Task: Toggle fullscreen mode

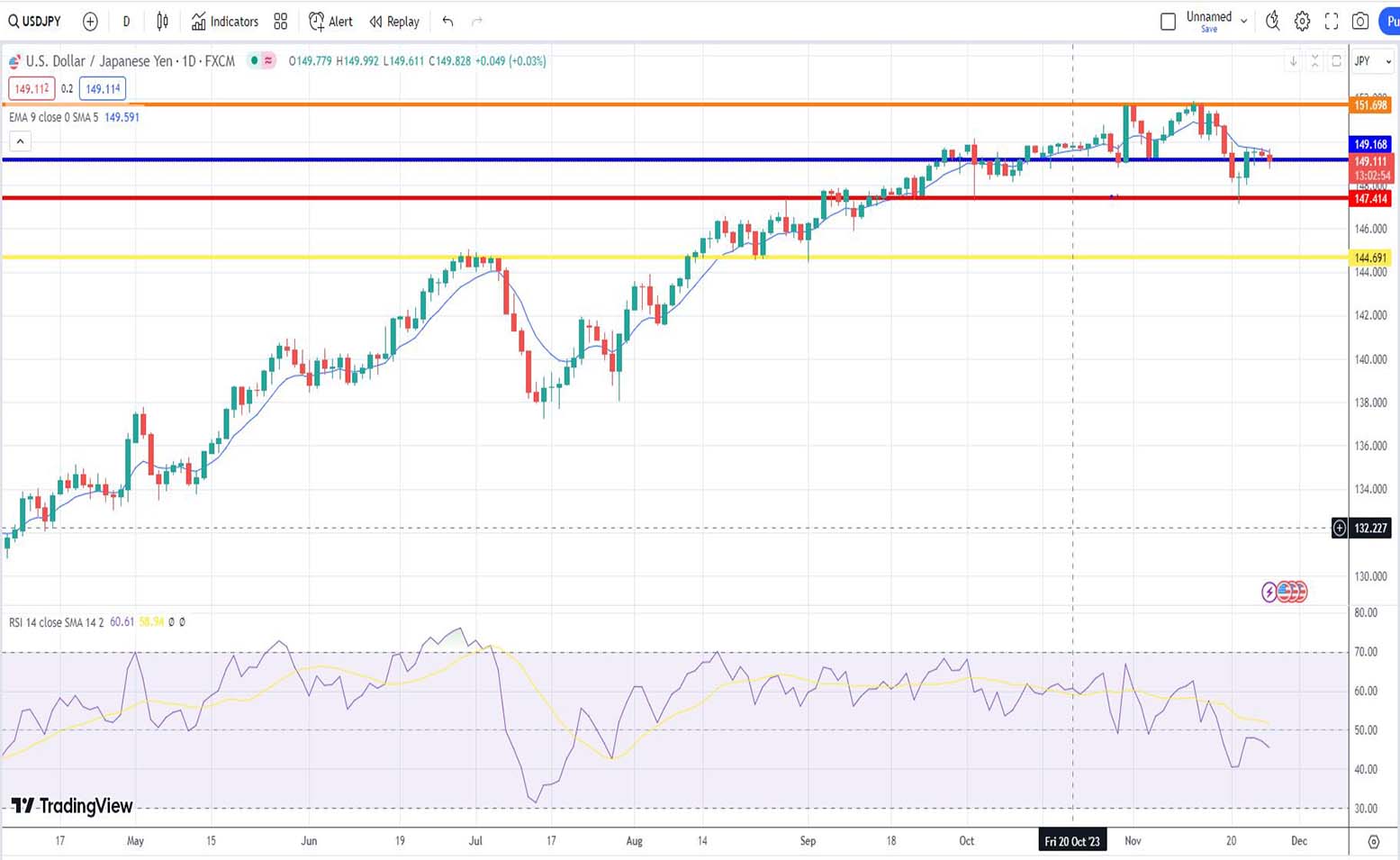Action: [1332, 22]
